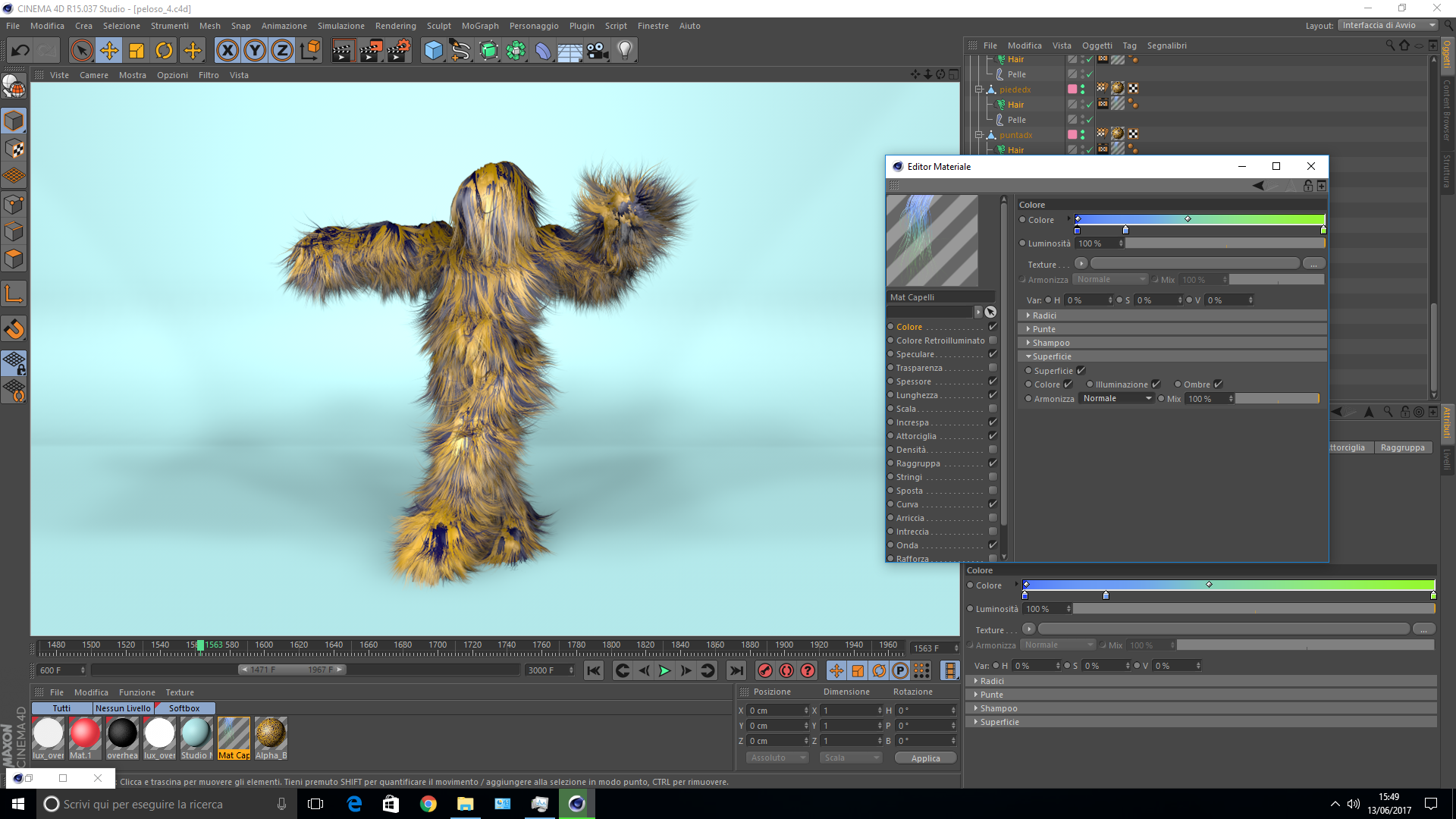Toggle X axis lock icon
Viewport: 1456px width, 819px height.
pos(227,51)
